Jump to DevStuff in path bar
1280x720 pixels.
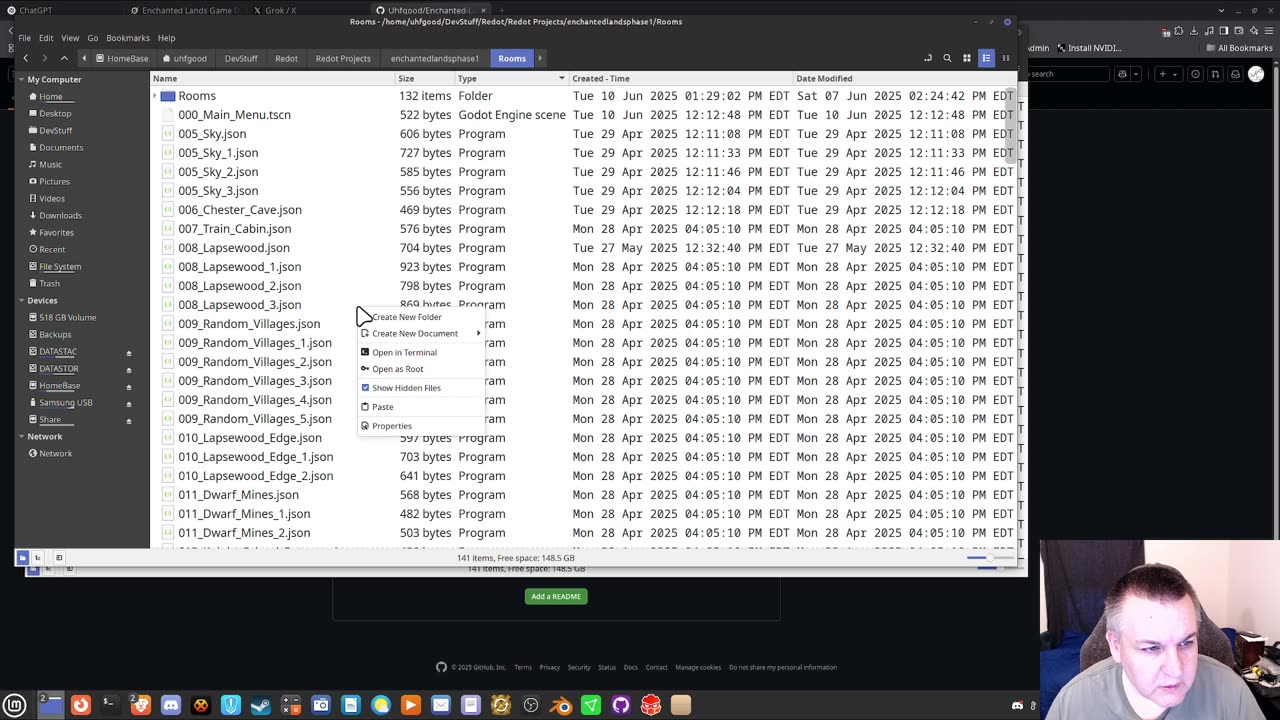[241, 58]
